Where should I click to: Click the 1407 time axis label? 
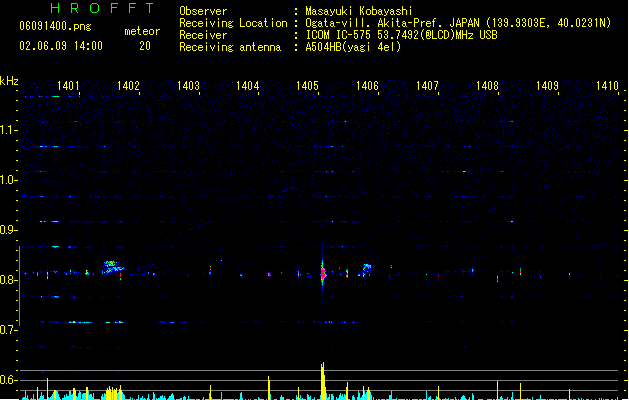pyautogui.click(x=427, y=86)
